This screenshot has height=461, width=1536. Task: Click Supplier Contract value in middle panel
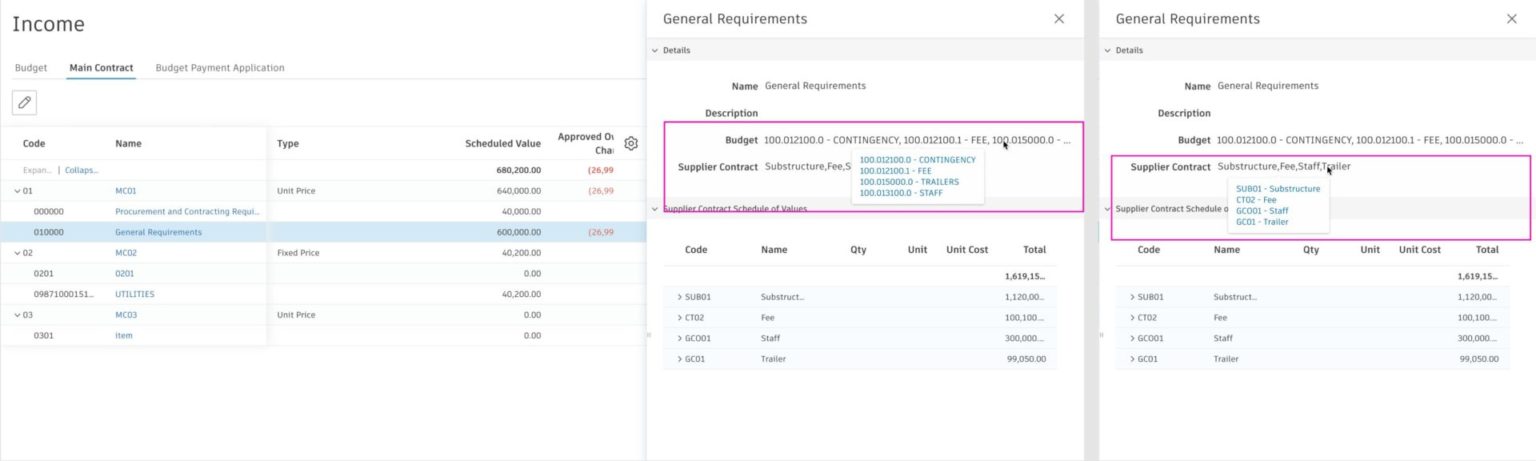click(807, 167)
